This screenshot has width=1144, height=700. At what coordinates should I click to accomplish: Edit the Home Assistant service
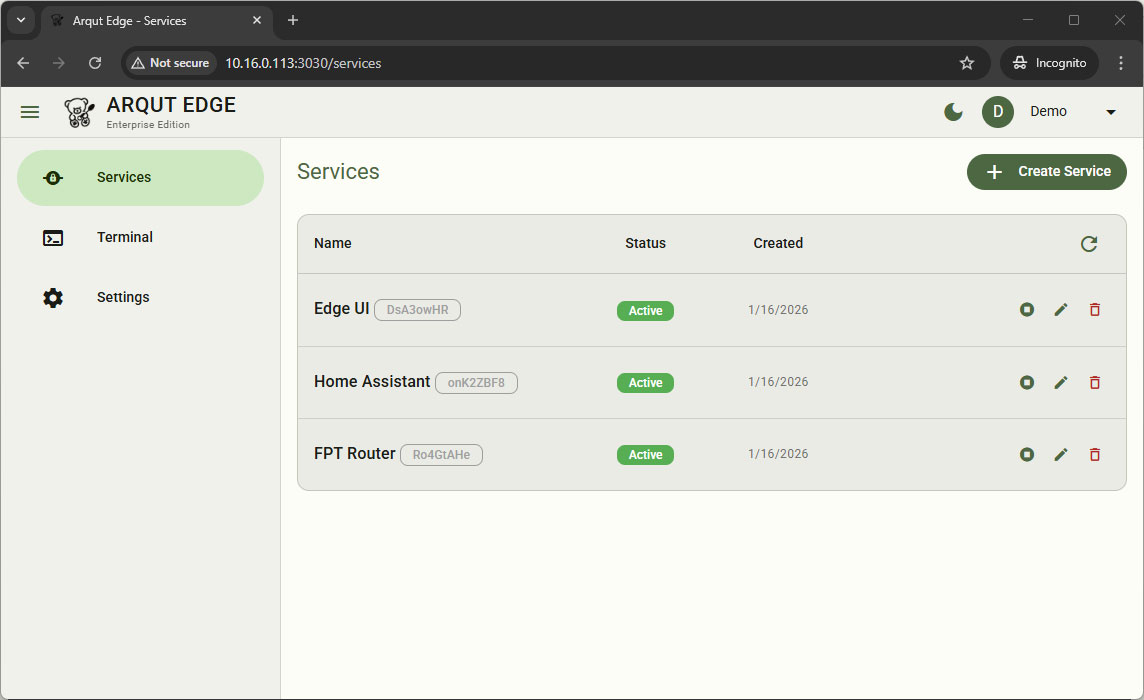pyautogui.click(x=1061, y=382)
